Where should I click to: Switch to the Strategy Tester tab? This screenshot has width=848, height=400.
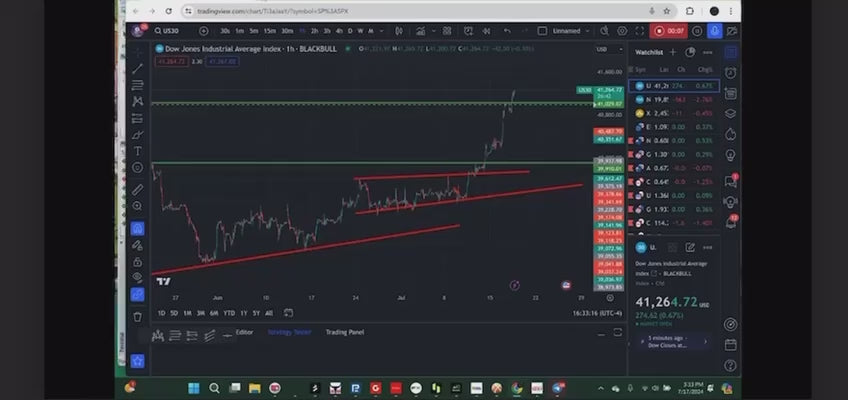pos(289,332)
